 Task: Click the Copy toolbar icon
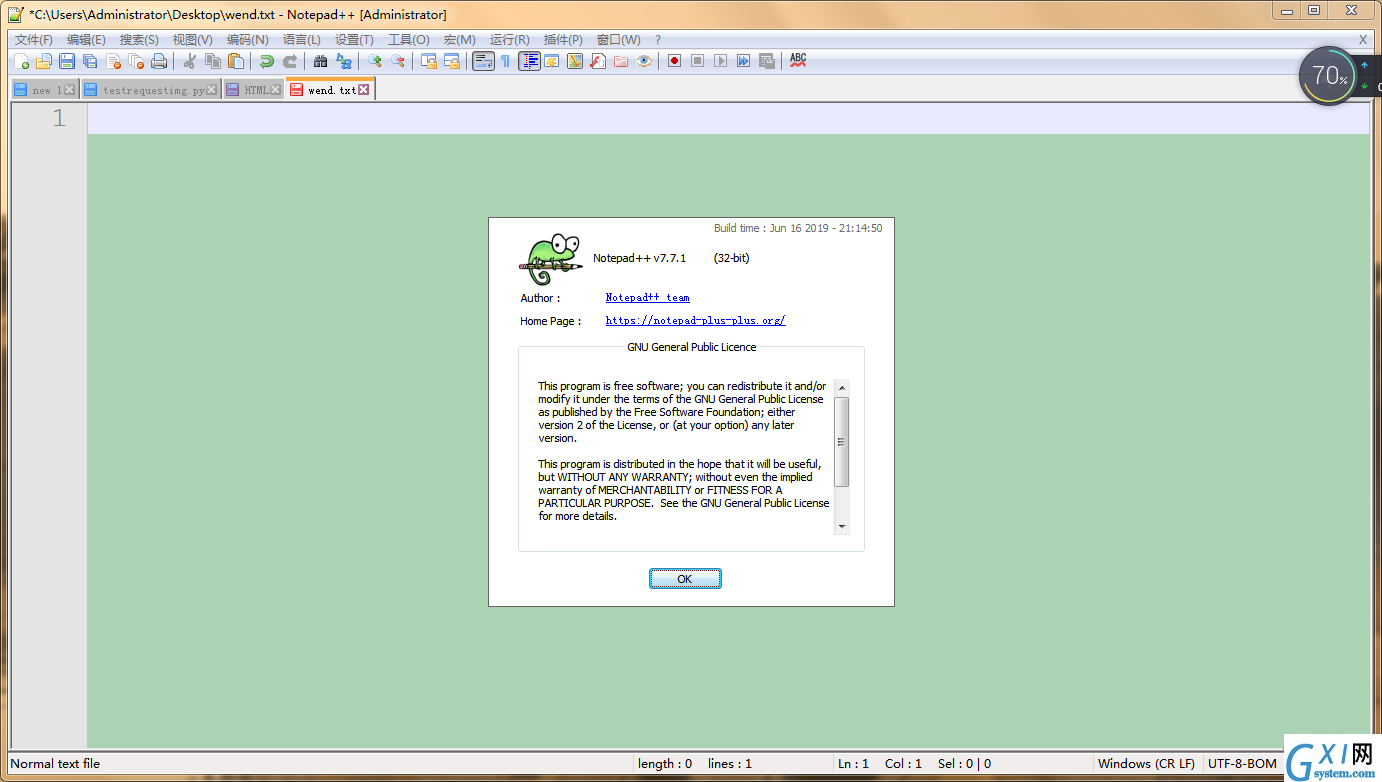click(213, 61)
